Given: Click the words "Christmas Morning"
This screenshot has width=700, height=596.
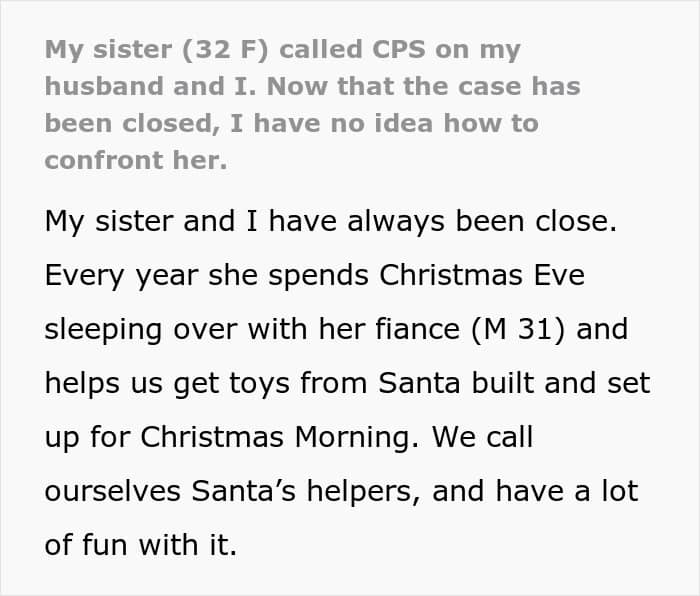Looking at the screenshot, I should click(259, 438).
